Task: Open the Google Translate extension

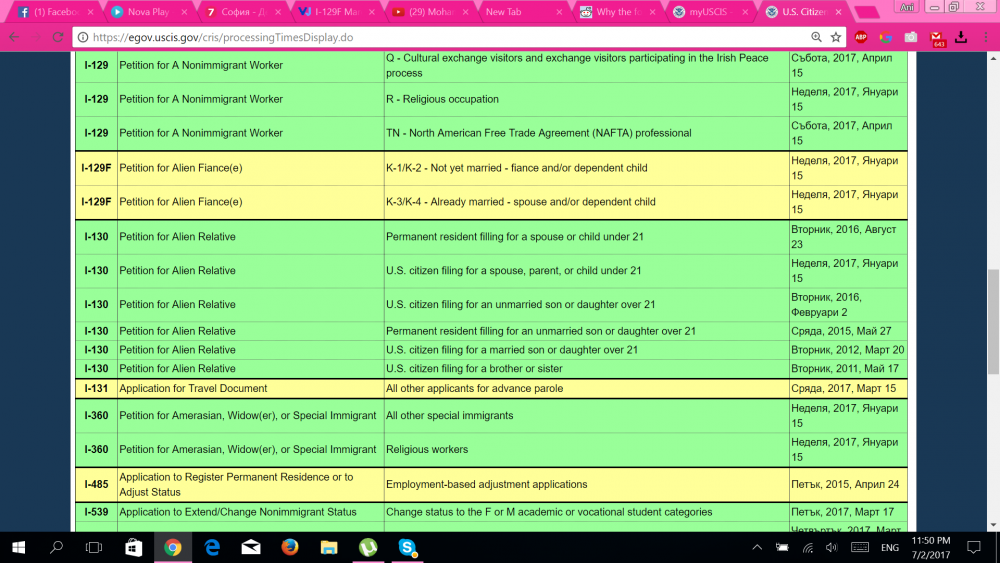Action: click(x=886, y=38)
